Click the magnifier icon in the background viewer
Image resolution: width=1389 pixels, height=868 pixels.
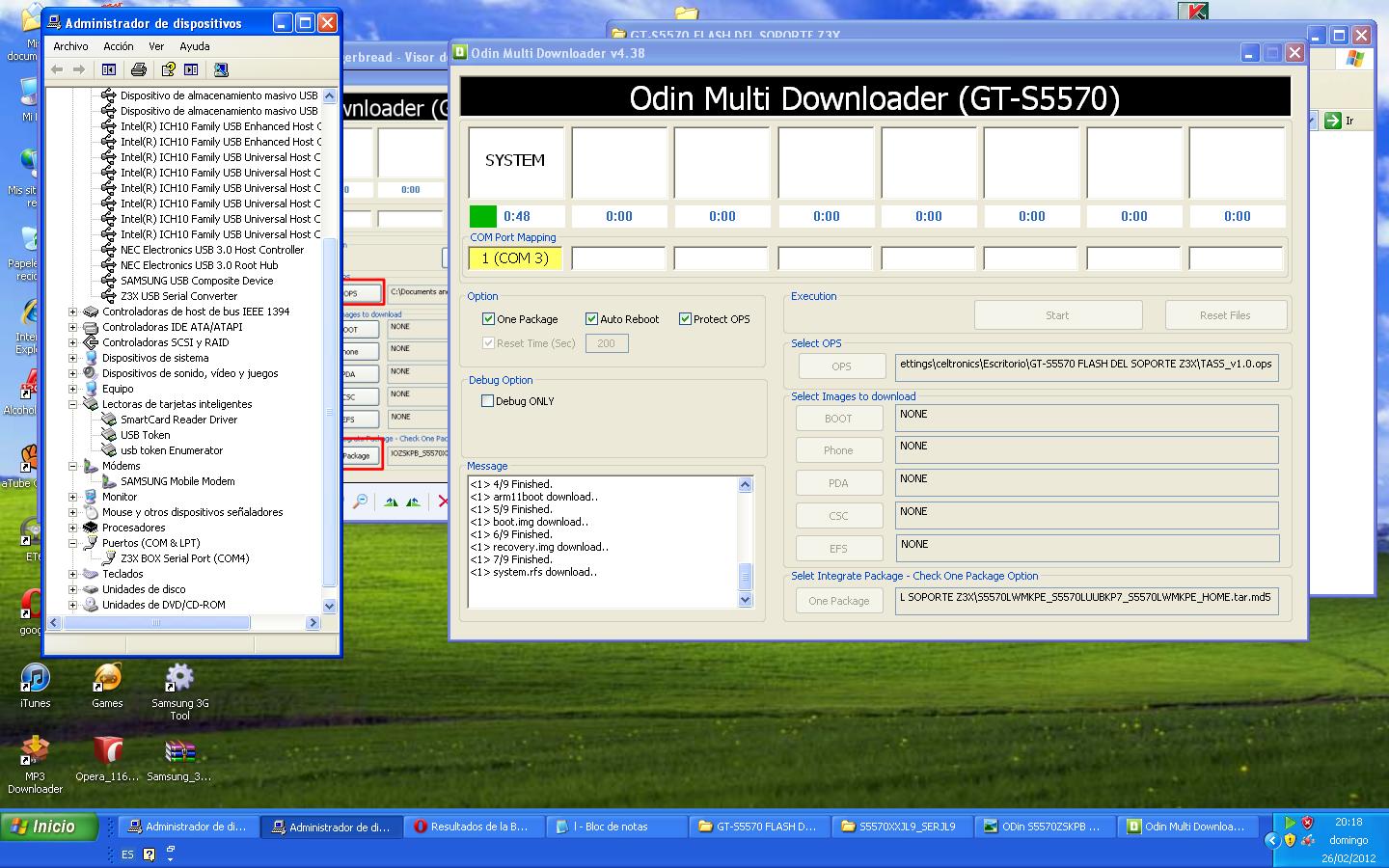click(x=360, y=502)
